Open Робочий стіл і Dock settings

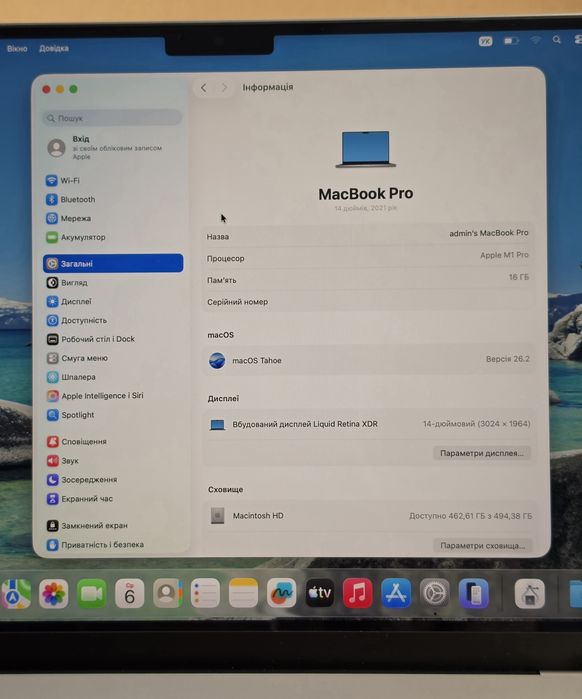90,339
